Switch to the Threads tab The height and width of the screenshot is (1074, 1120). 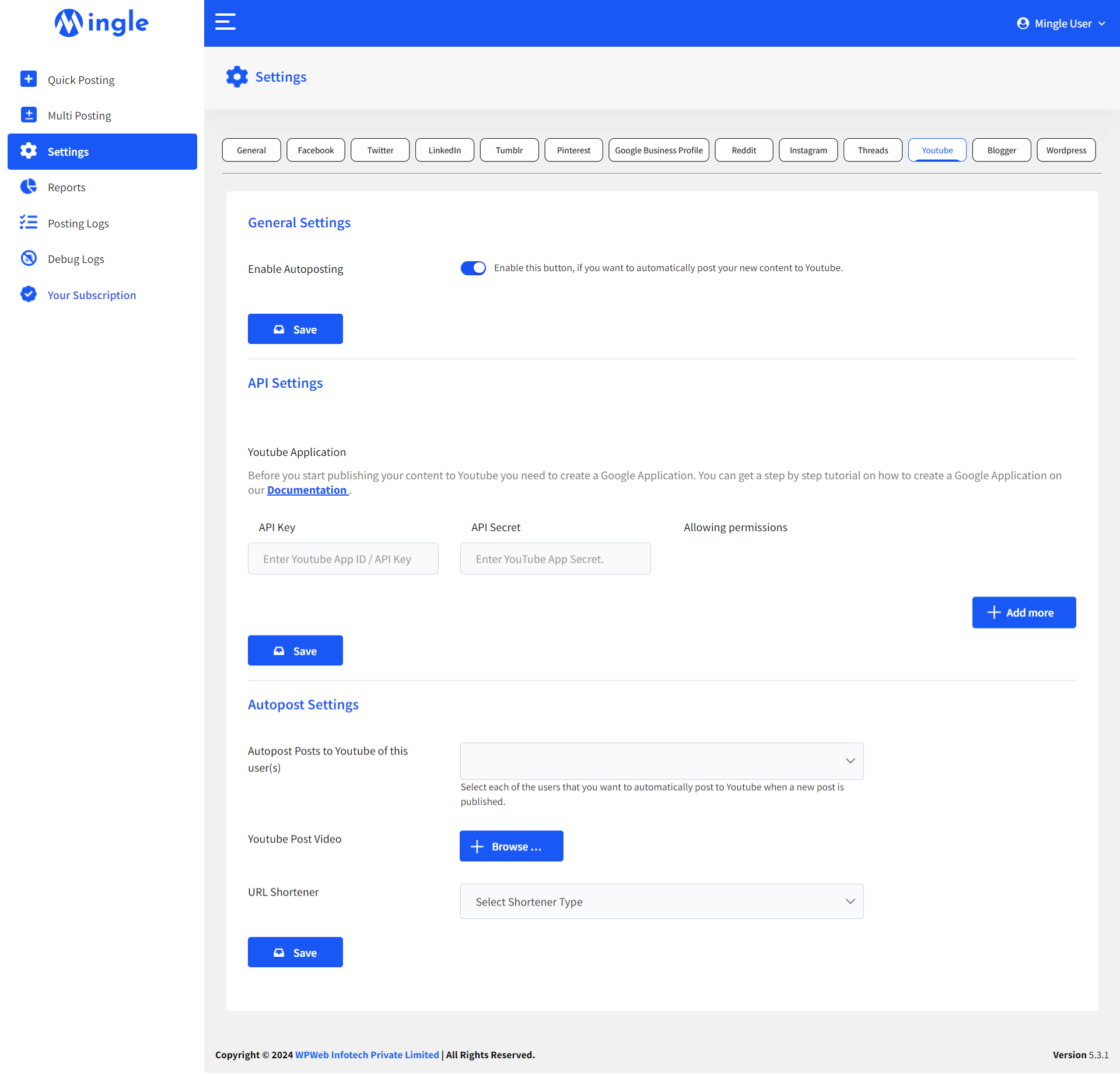(873, 150)
